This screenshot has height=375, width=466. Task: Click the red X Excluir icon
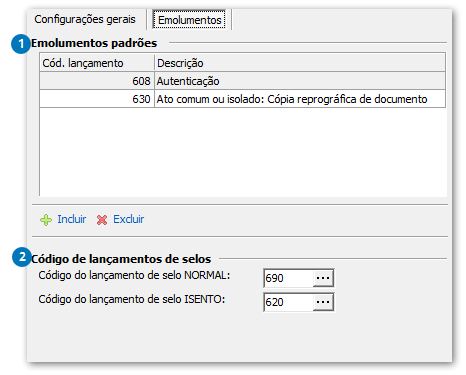[x=102, y=220]
